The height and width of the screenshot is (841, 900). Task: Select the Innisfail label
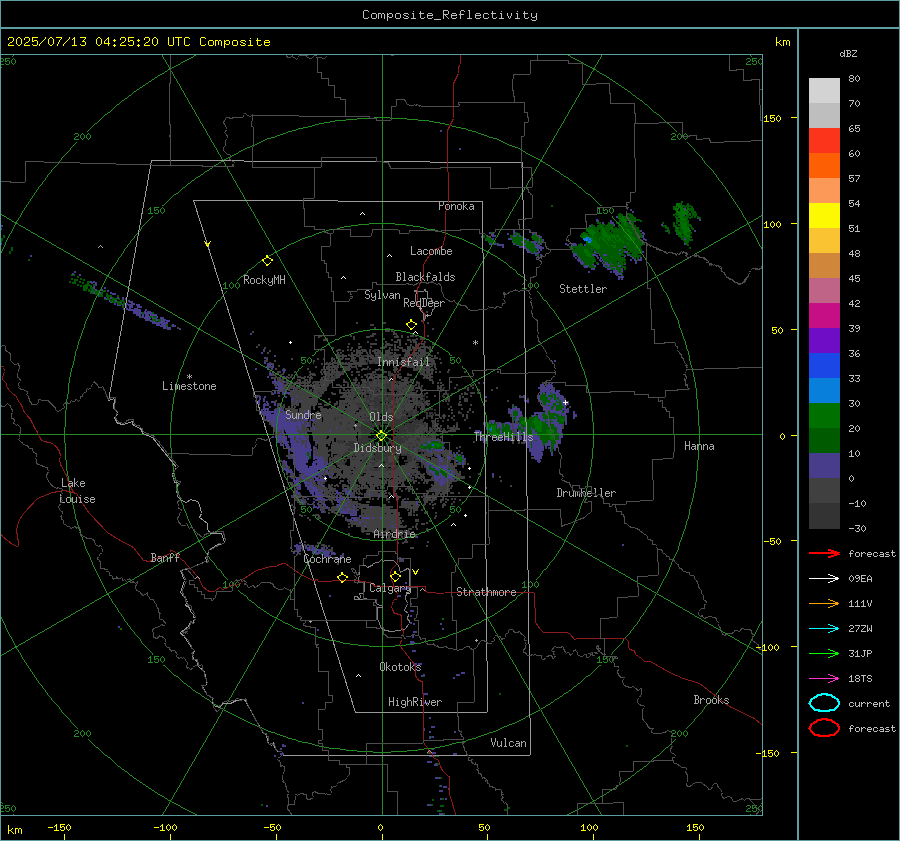click(404, 362)
